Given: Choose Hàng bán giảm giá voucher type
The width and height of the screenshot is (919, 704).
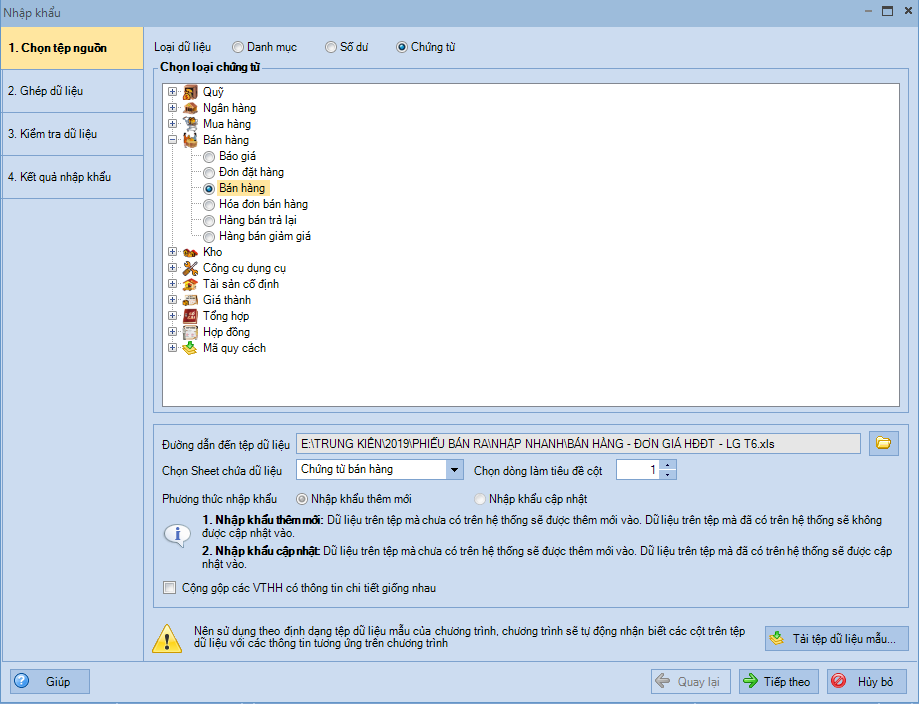Looking at the screenshot, I should click(x=209, y=236).
